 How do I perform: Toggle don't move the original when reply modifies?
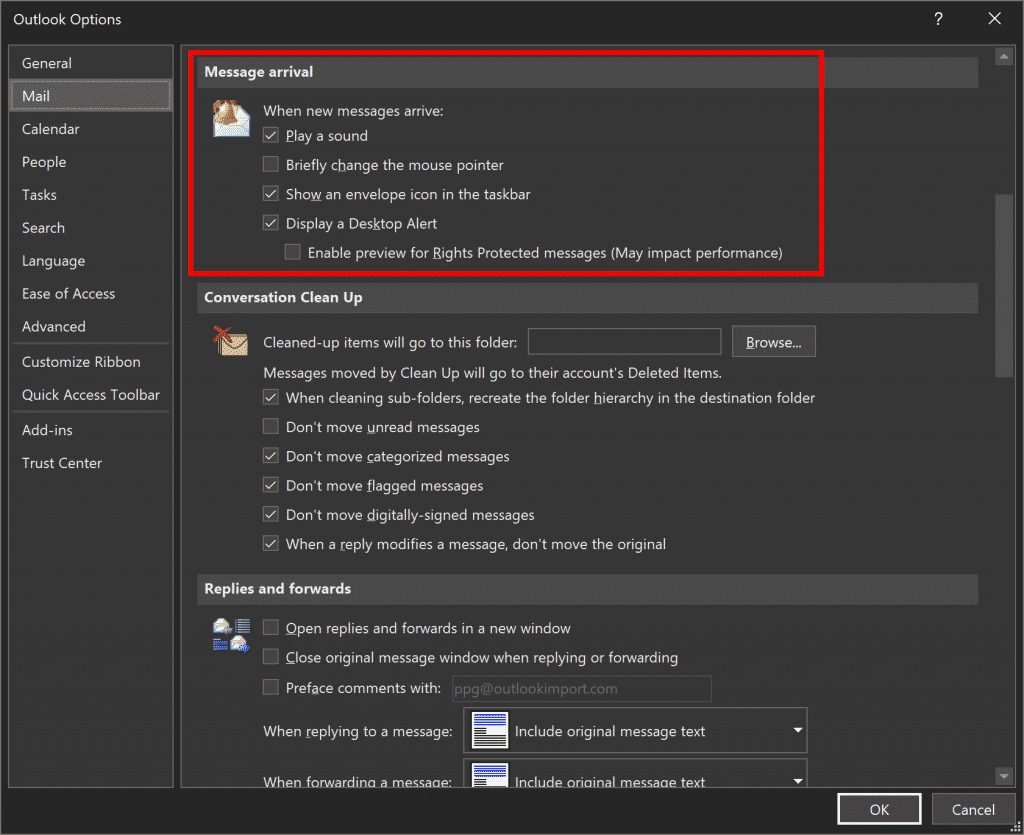[x=271, y=543]
